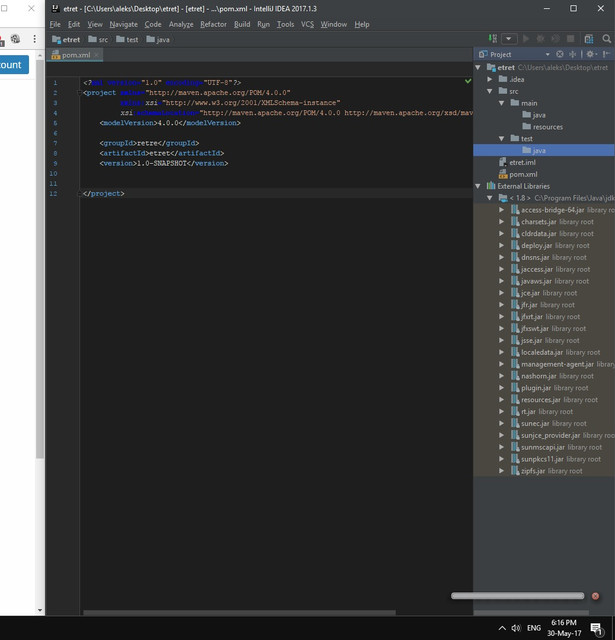
Task: Open the Code menu
Action: [x=153, y=24]
